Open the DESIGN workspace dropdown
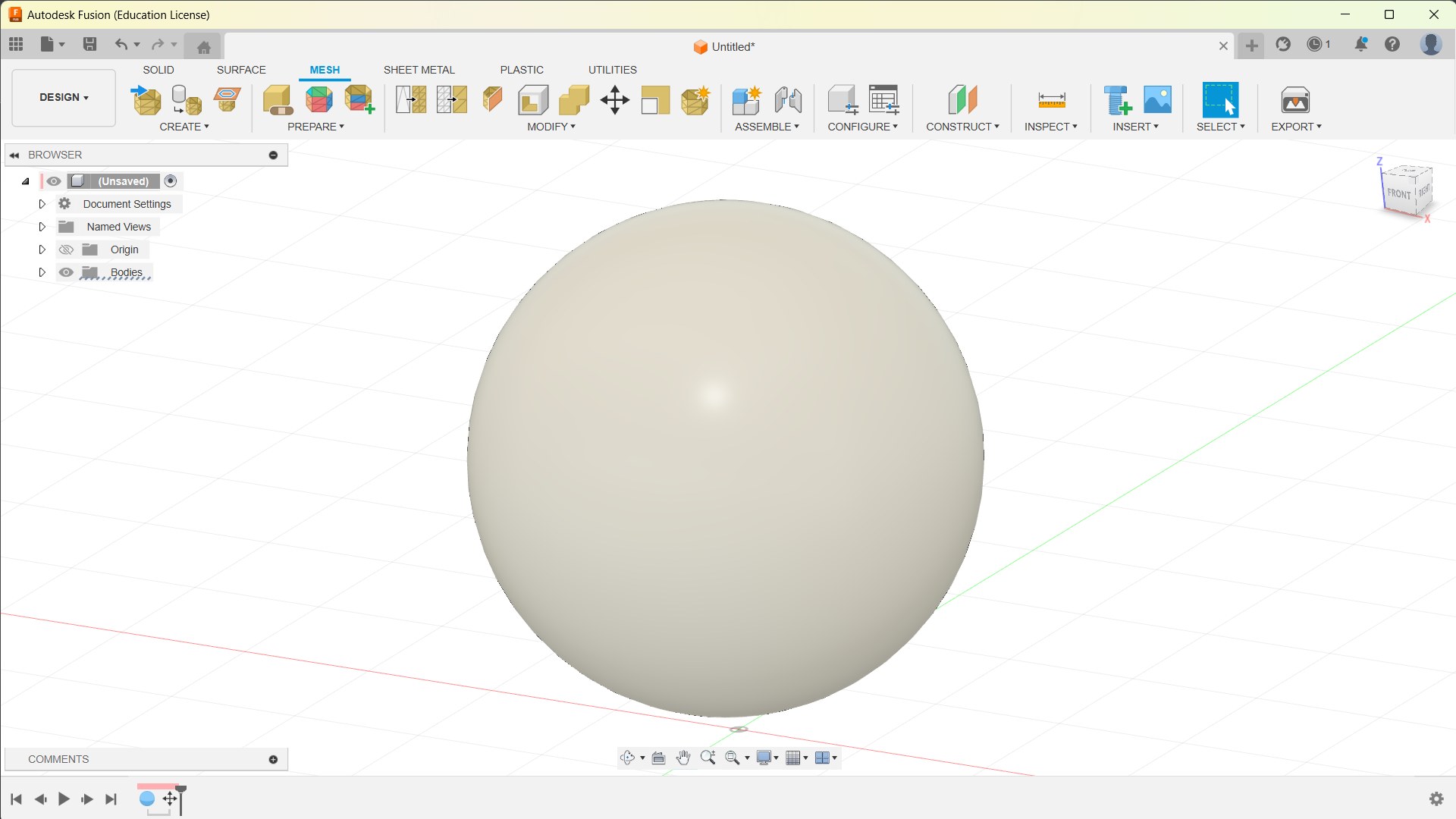The image size is (1456, 819). (x=64, y=97)
